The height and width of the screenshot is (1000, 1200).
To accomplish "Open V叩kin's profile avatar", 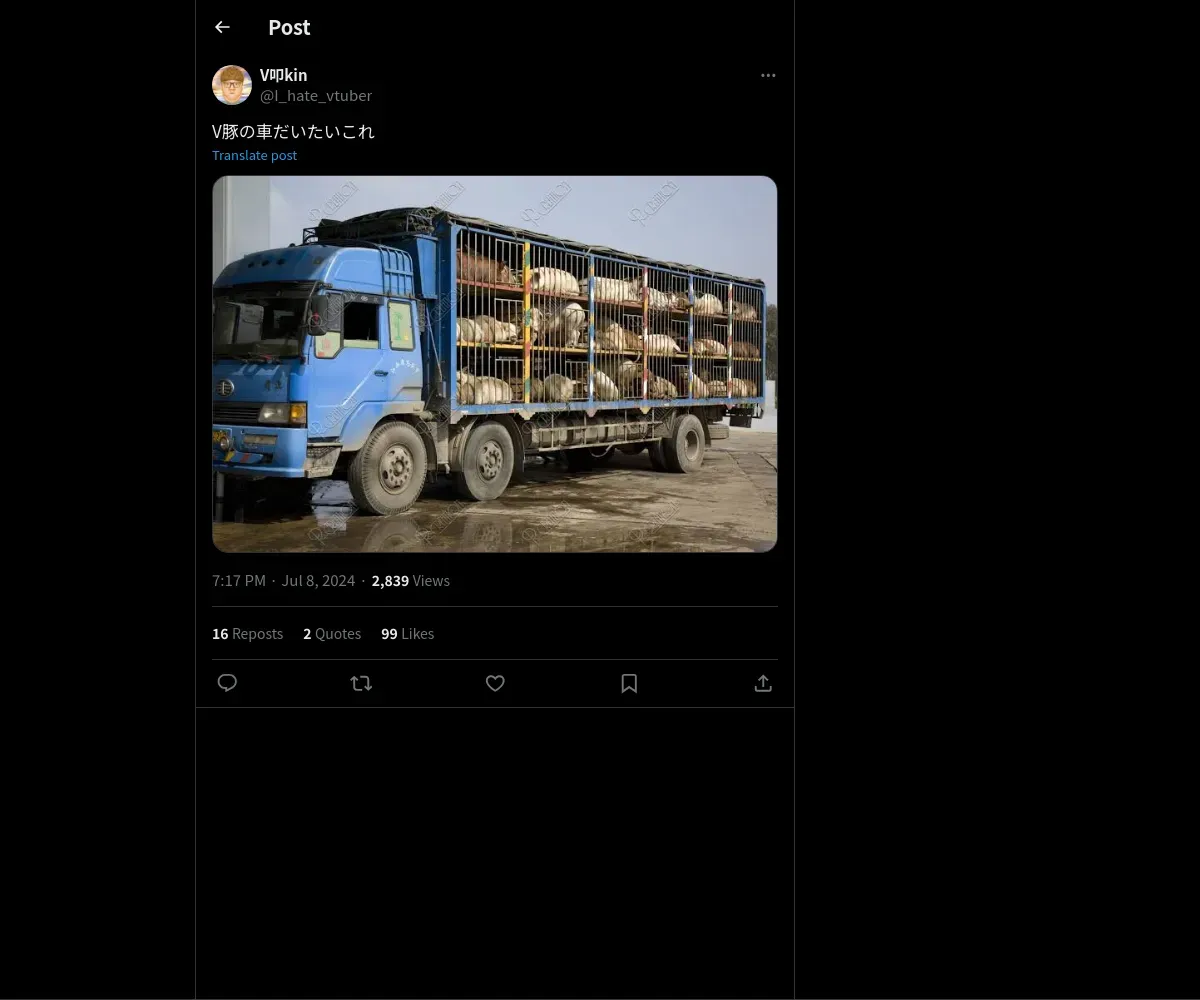I will [232, 85].
